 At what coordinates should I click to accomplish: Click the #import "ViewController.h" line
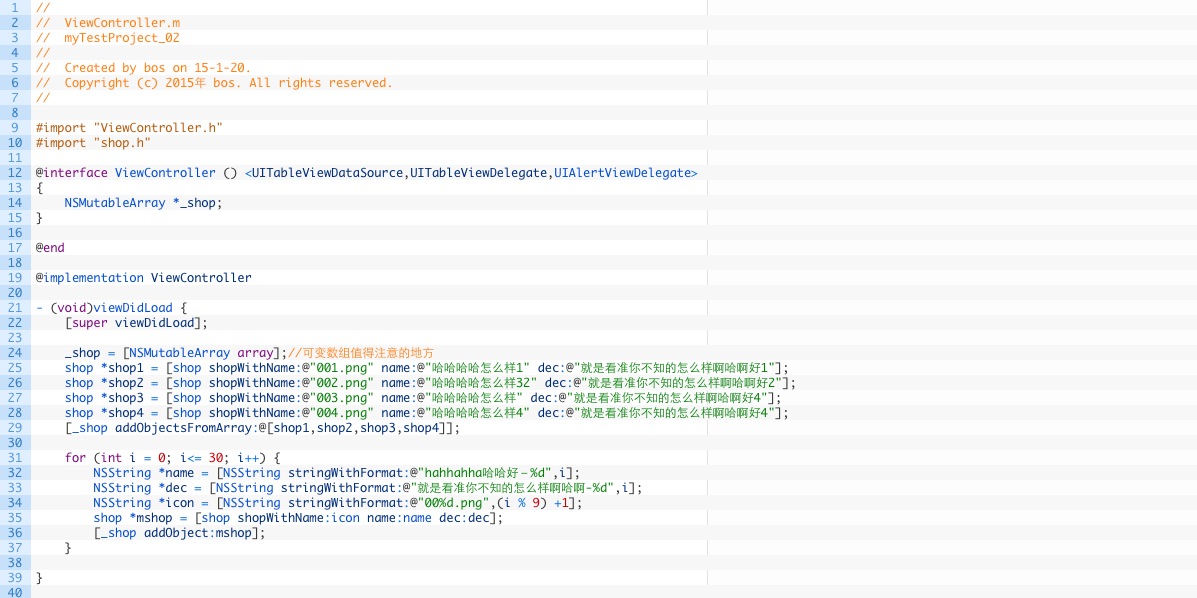(129, 128)
